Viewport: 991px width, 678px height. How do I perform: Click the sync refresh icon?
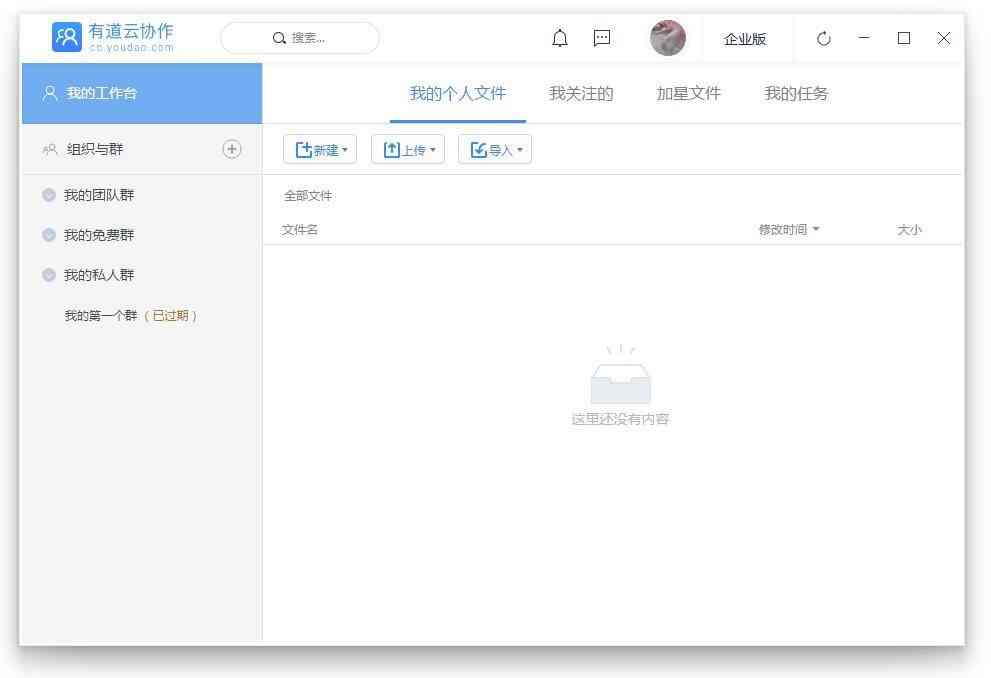tap(823, 38)
